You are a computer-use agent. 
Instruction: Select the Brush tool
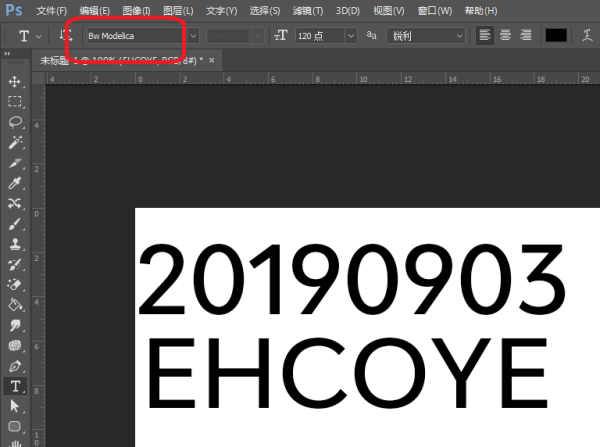[15, 224]
